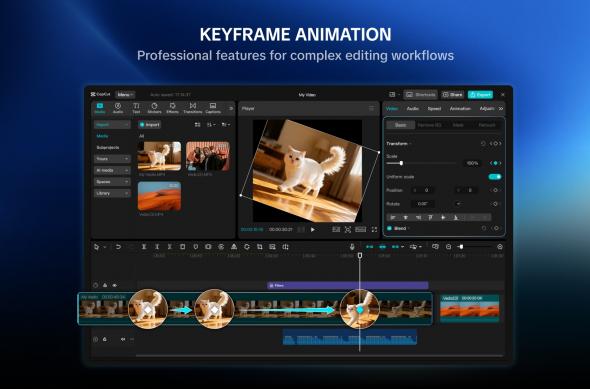Collapse the Import sidebar dropdown
Viewport: 590px width, 389px height.
tap(112, 125)
